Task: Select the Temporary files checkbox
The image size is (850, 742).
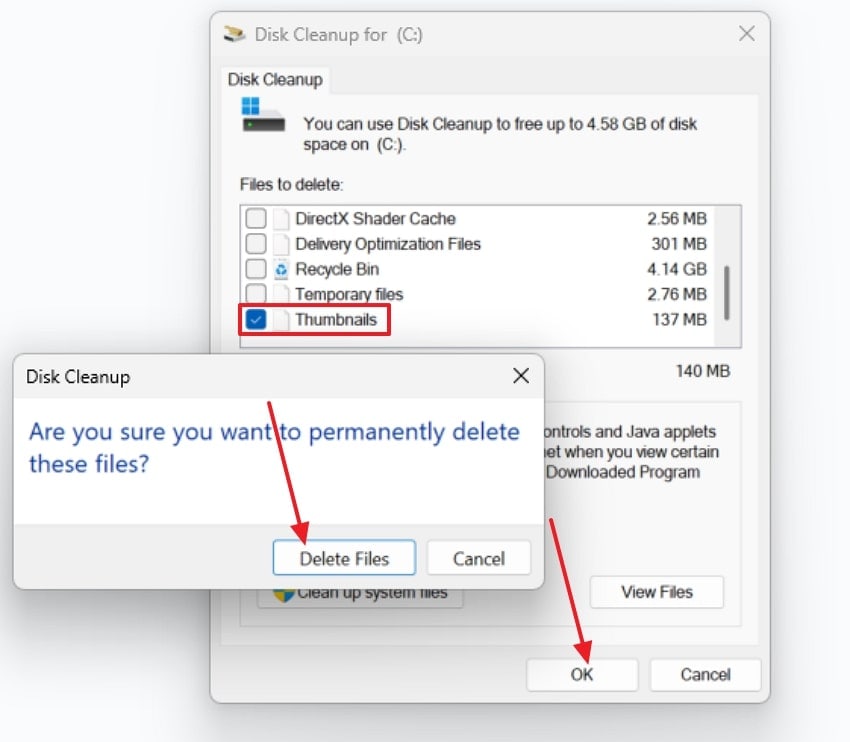Action: coord(256,294)
